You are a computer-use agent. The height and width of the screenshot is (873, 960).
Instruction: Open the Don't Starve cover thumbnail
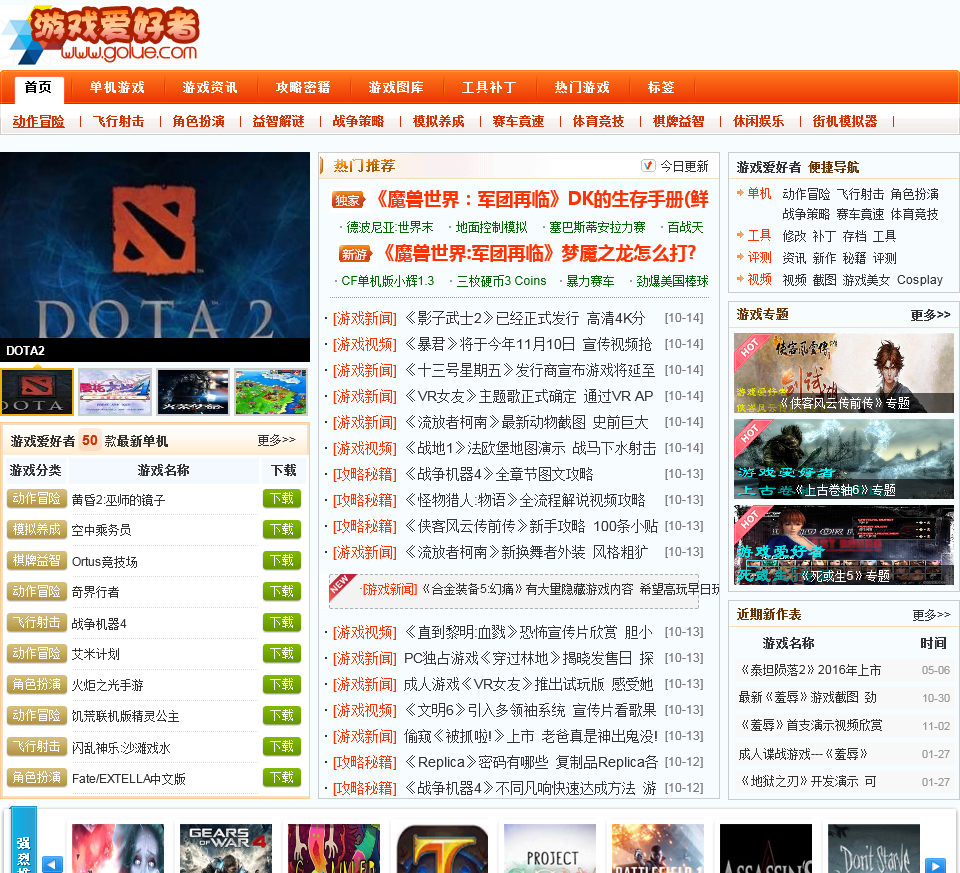click(x=874, y=848)
